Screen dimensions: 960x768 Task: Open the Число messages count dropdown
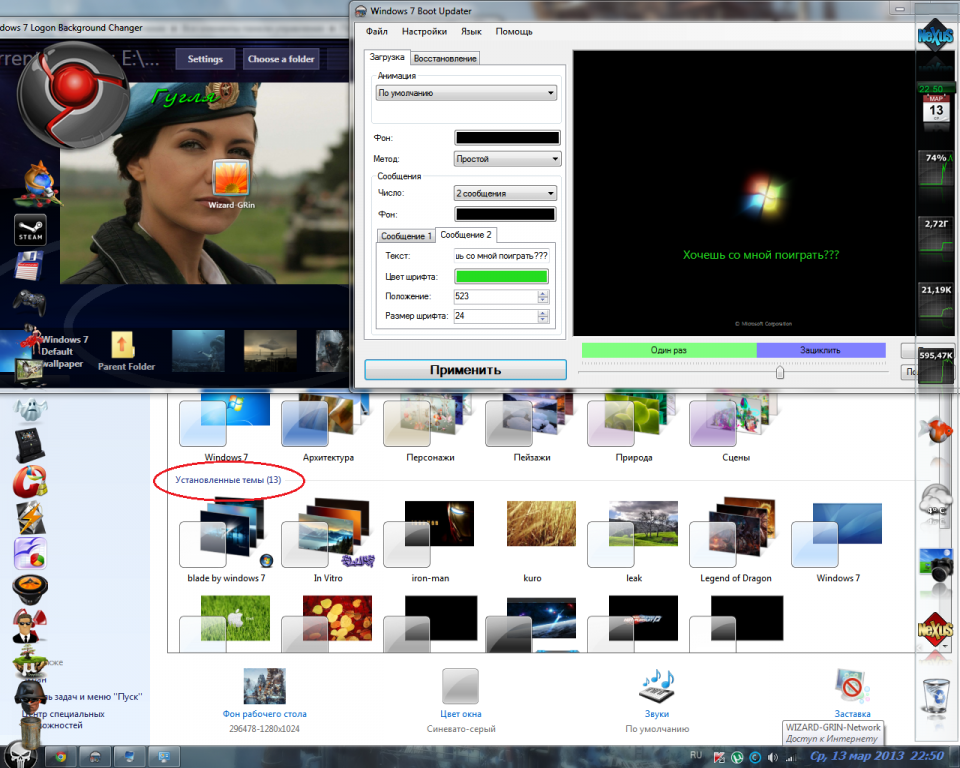tap(505, 193)
